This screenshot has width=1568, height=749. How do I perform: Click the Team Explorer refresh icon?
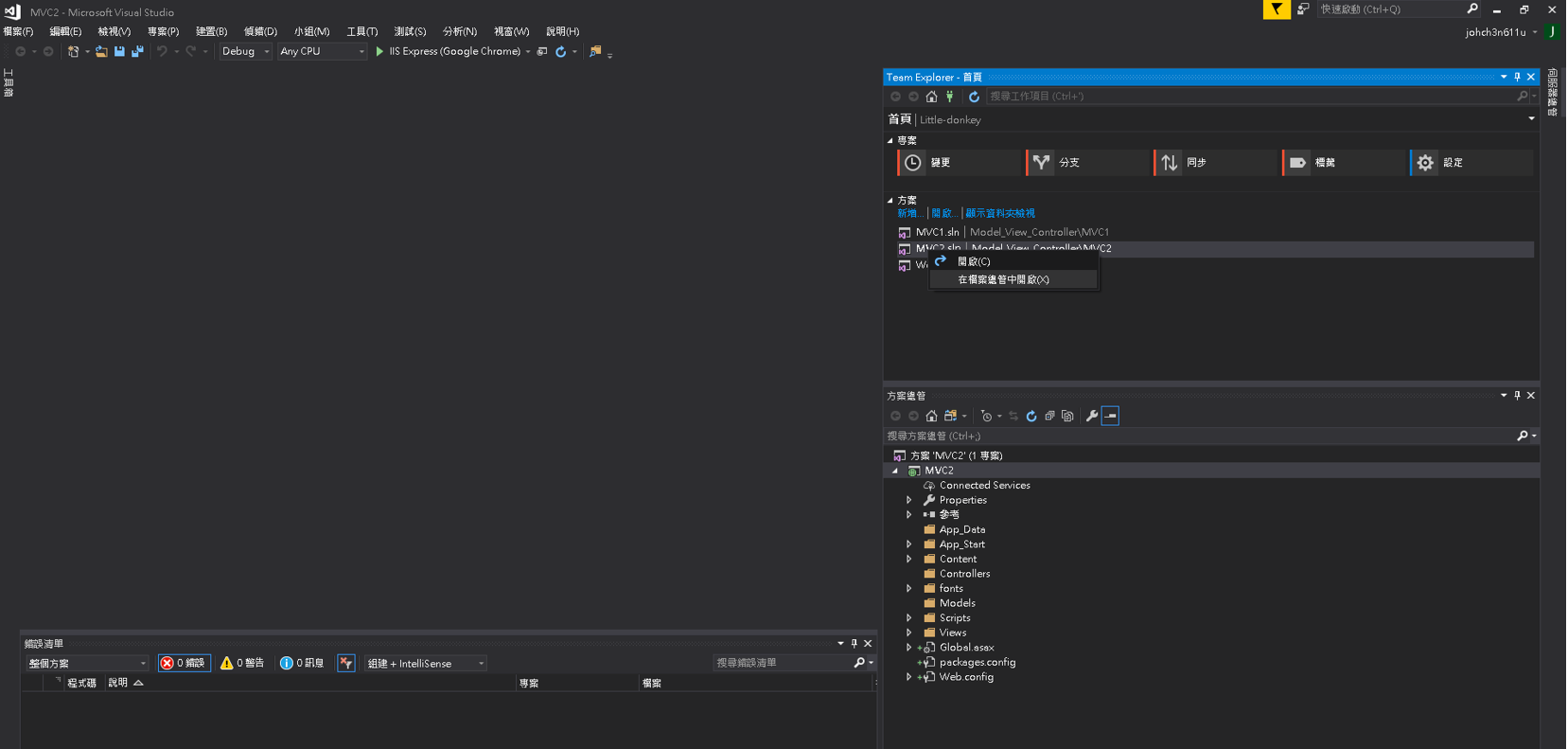tap(974, 97)
